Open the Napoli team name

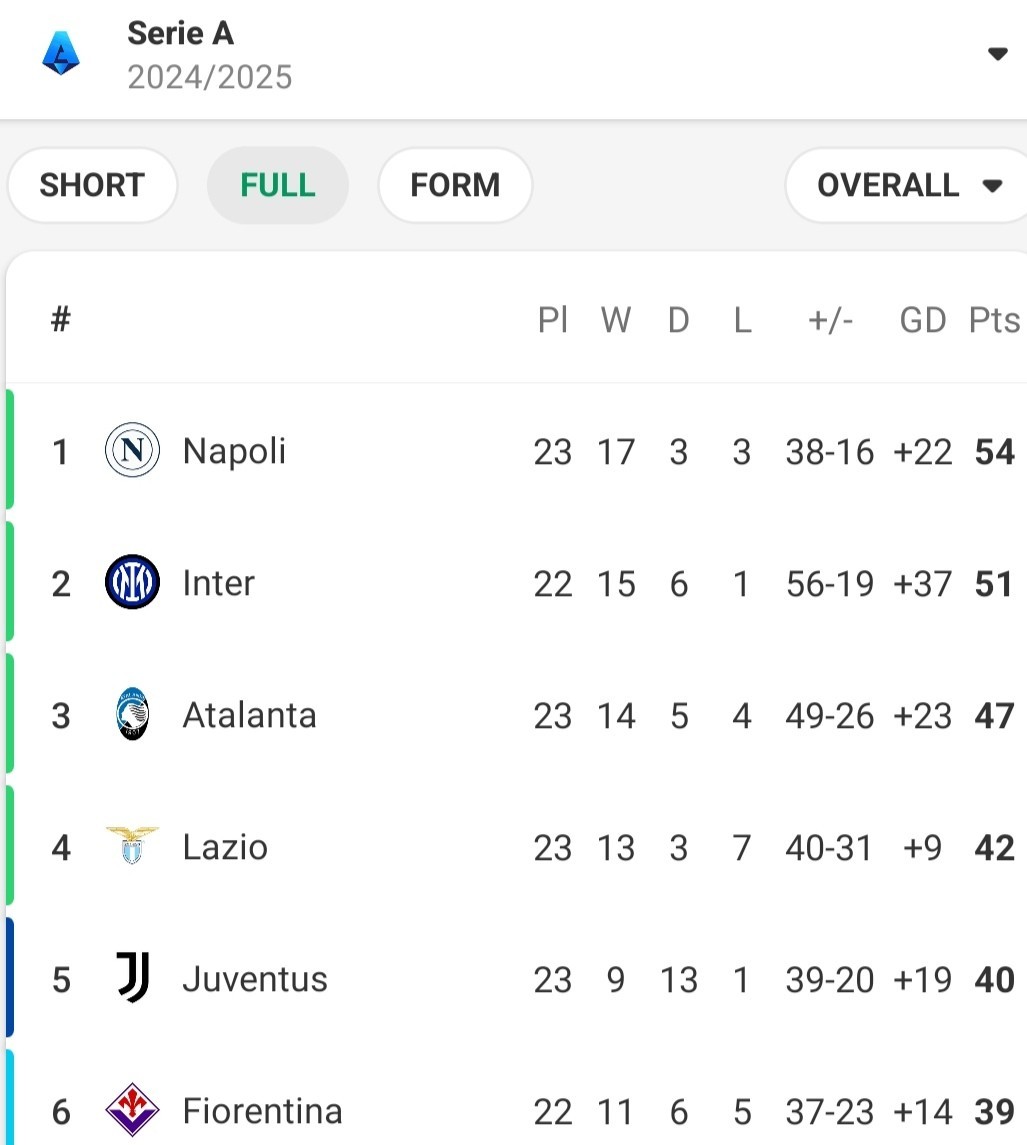[234, 451]
